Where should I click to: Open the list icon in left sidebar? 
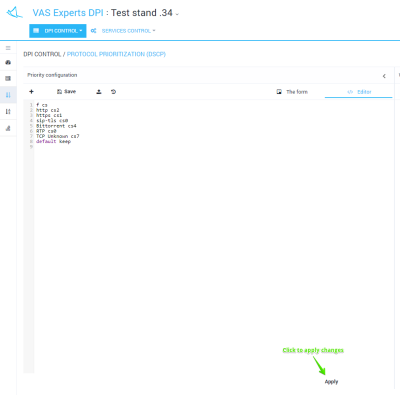(8, 78)
